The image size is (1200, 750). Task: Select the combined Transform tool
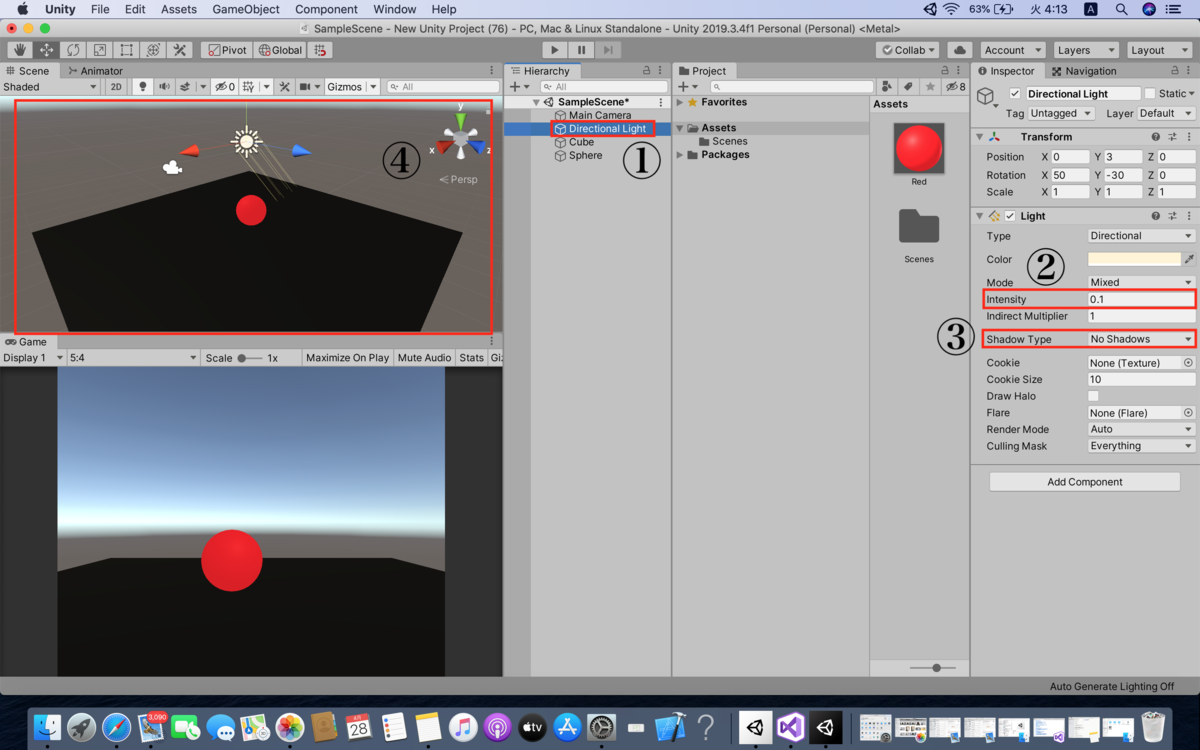153,50
